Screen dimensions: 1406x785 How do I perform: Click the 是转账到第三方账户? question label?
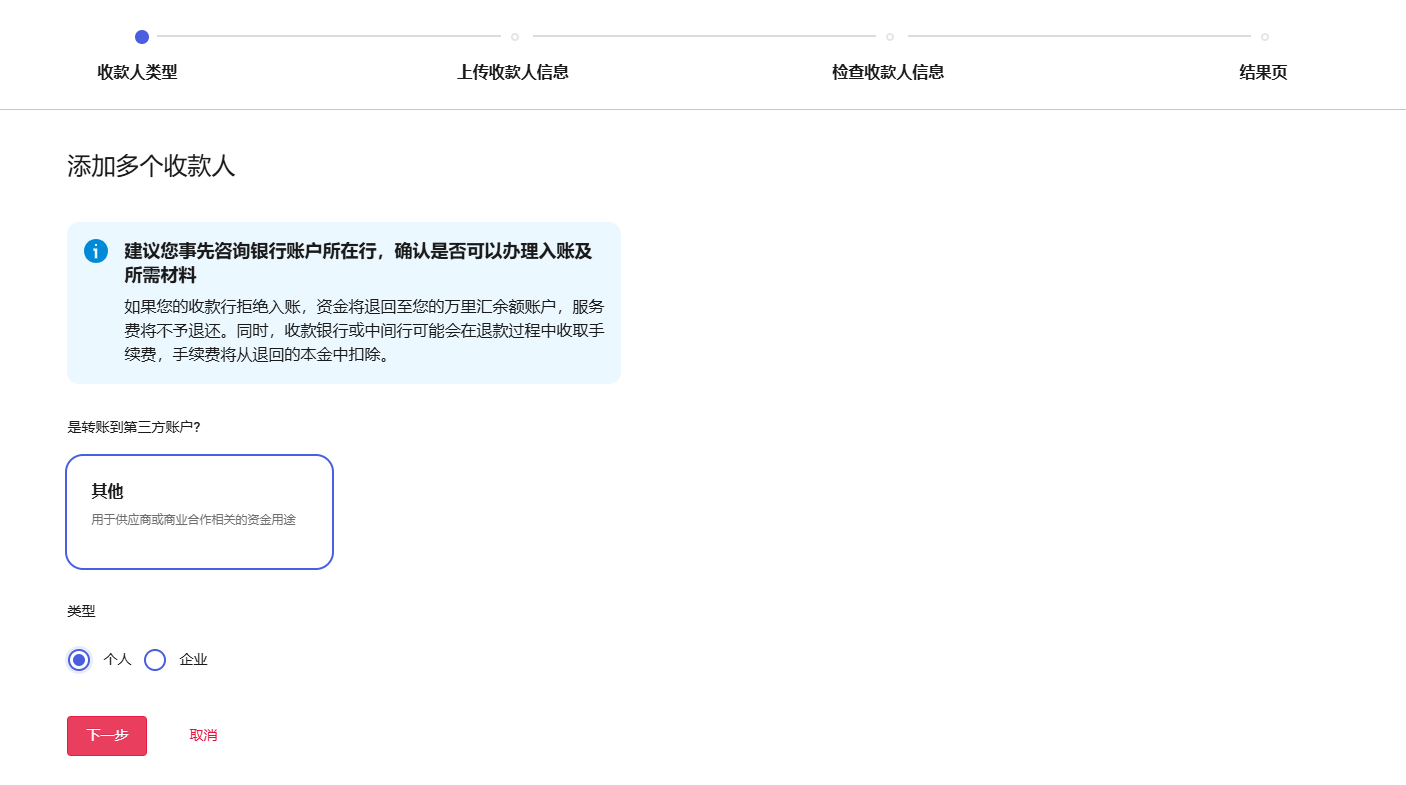tap(134, 427)
